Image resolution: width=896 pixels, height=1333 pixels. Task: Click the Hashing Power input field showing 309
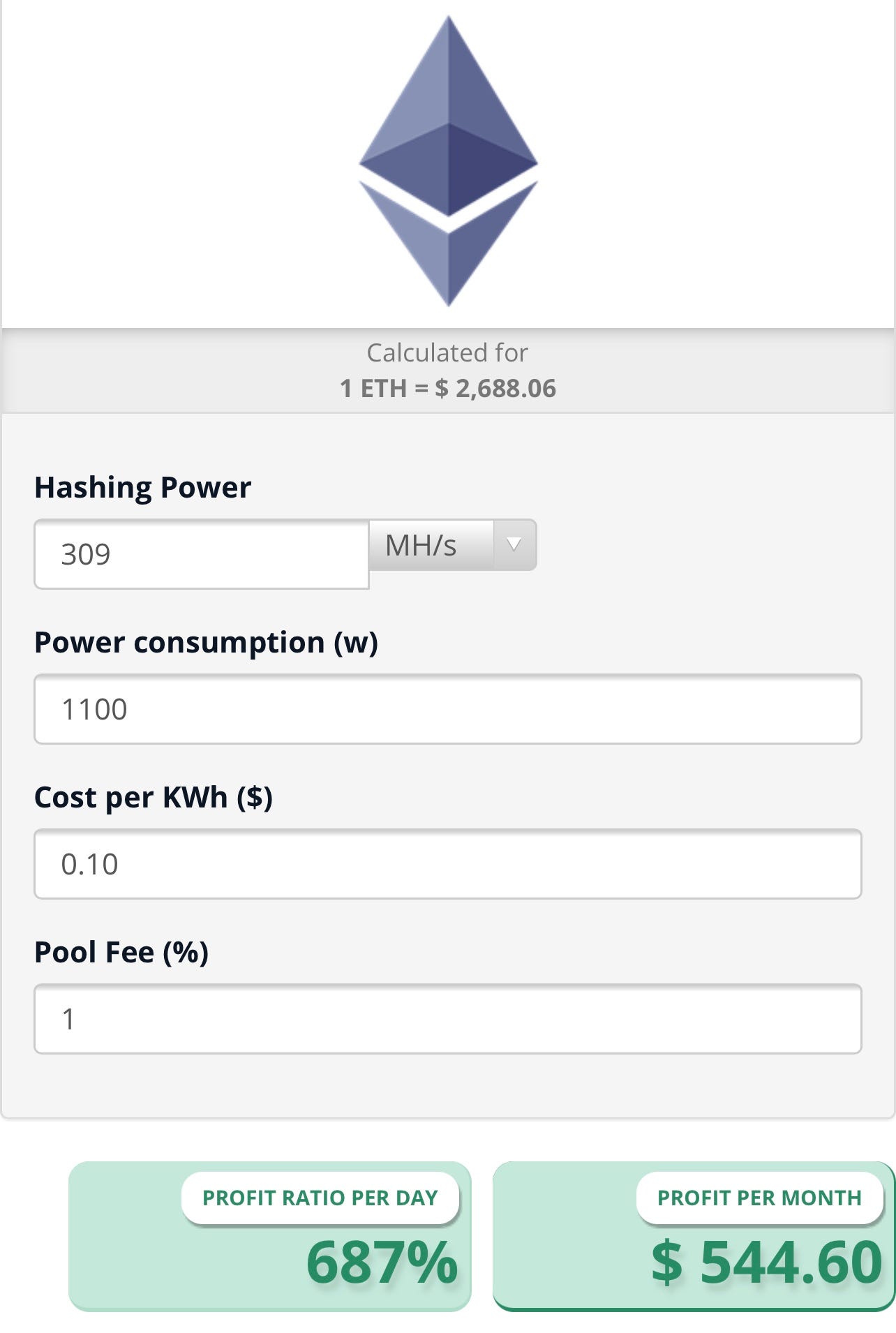point(202,554)
